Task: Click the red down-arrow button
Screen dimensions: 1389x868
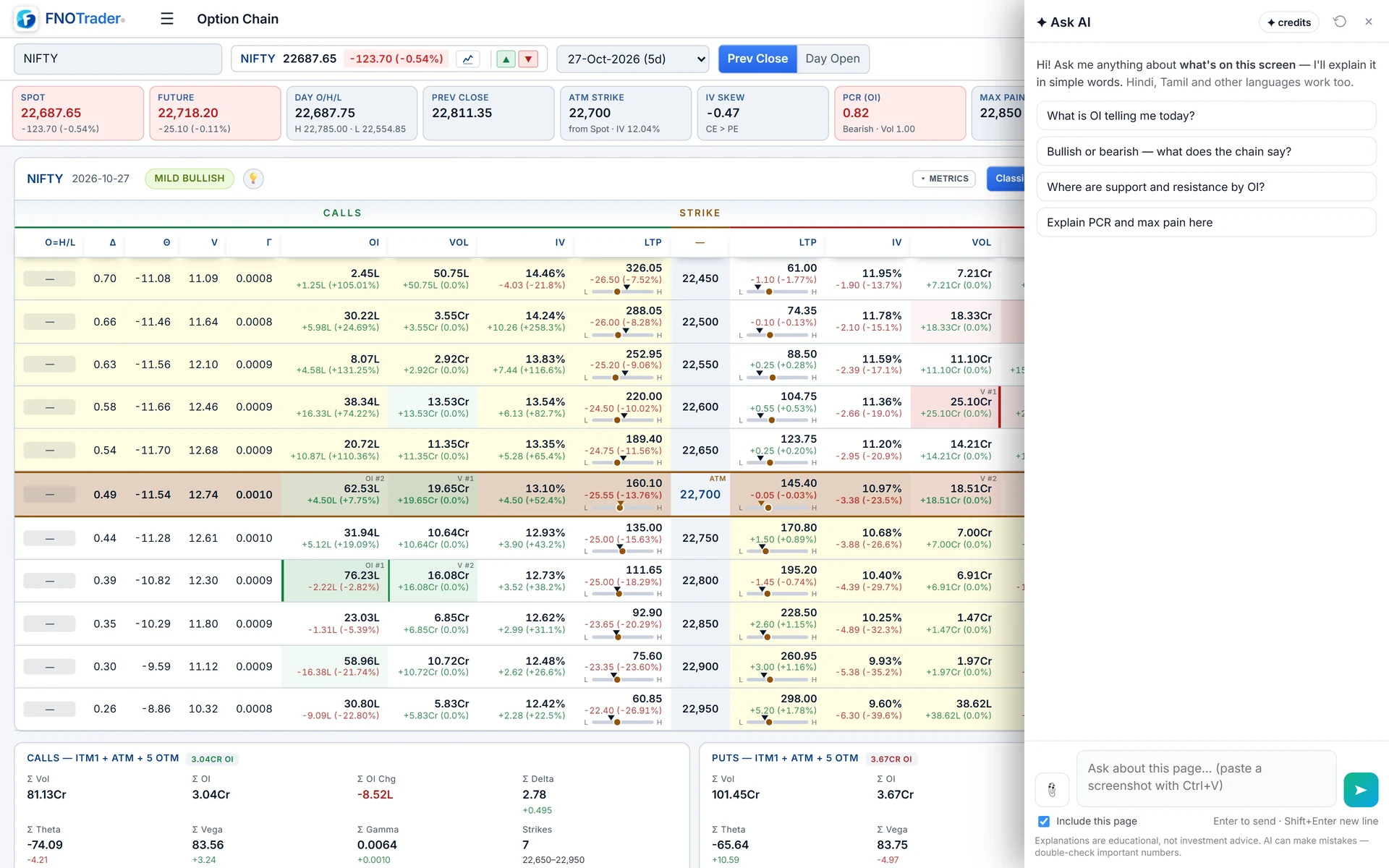Action: (x=529, y=59)
